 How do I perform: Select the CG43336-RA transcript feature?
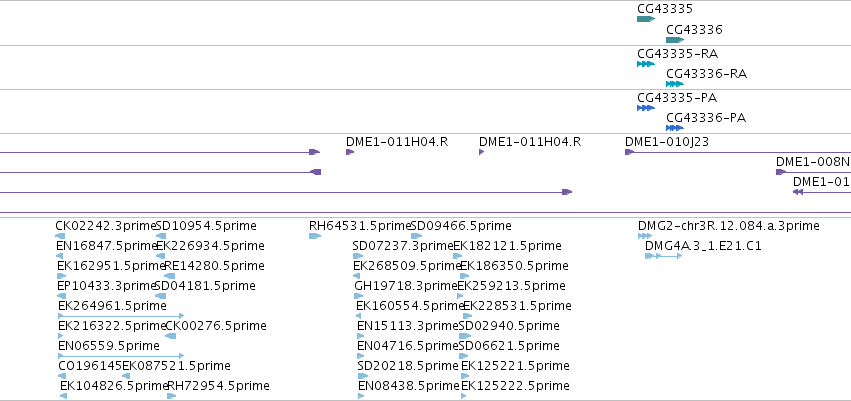[x=675, y=84]
